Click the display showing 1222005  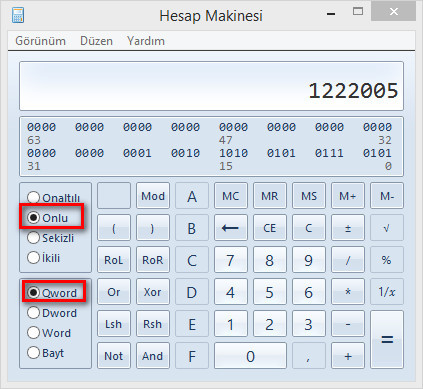coord(211,86)
